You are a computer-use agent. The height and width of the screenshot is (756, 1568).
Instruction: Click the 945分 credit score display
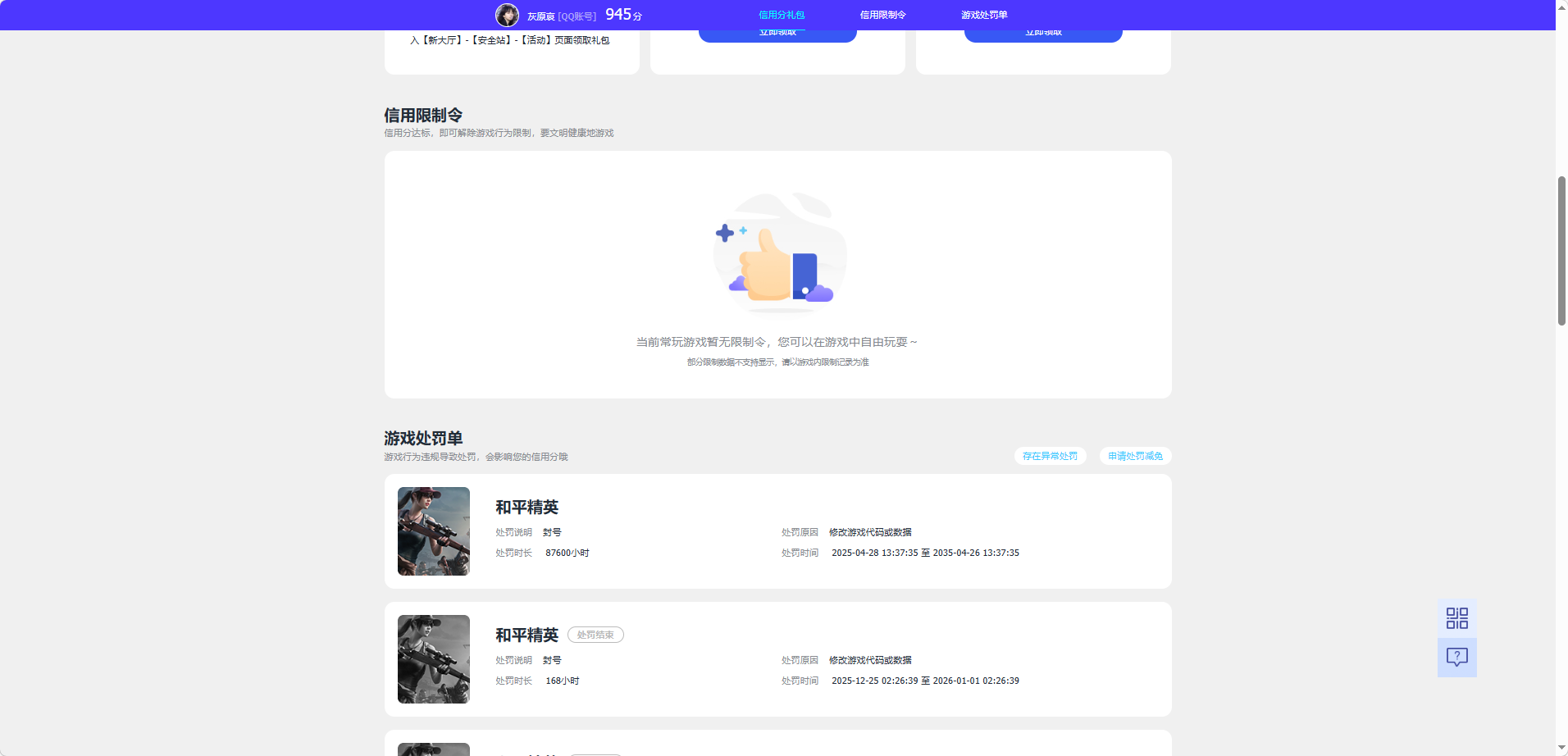(622, 14)
